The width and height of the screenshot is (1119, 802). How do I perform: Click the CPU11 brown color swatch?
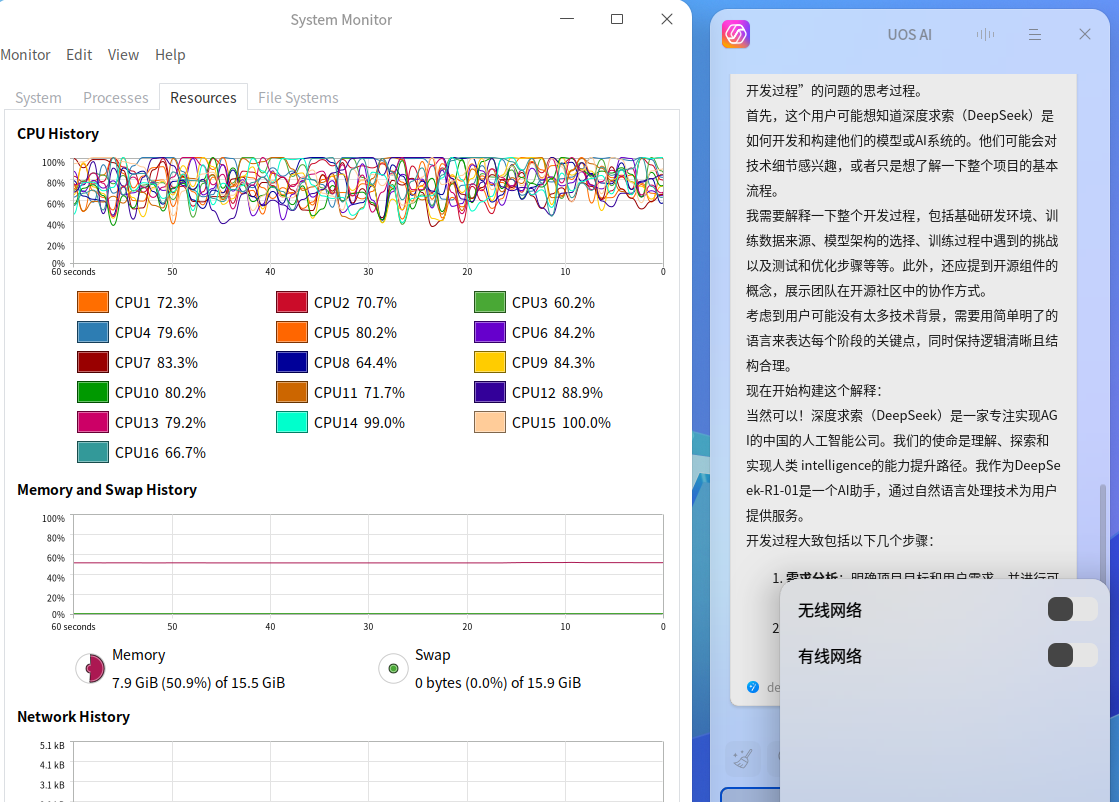point(292,392)
